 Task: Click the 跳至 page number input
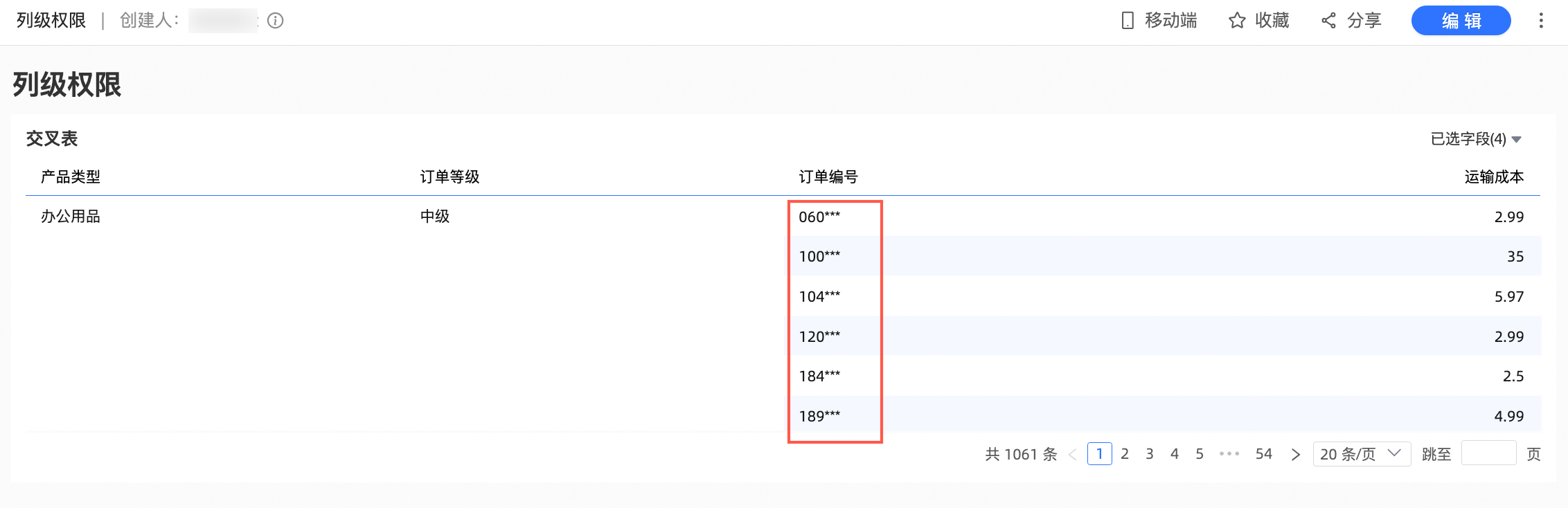coord(1488,454)
